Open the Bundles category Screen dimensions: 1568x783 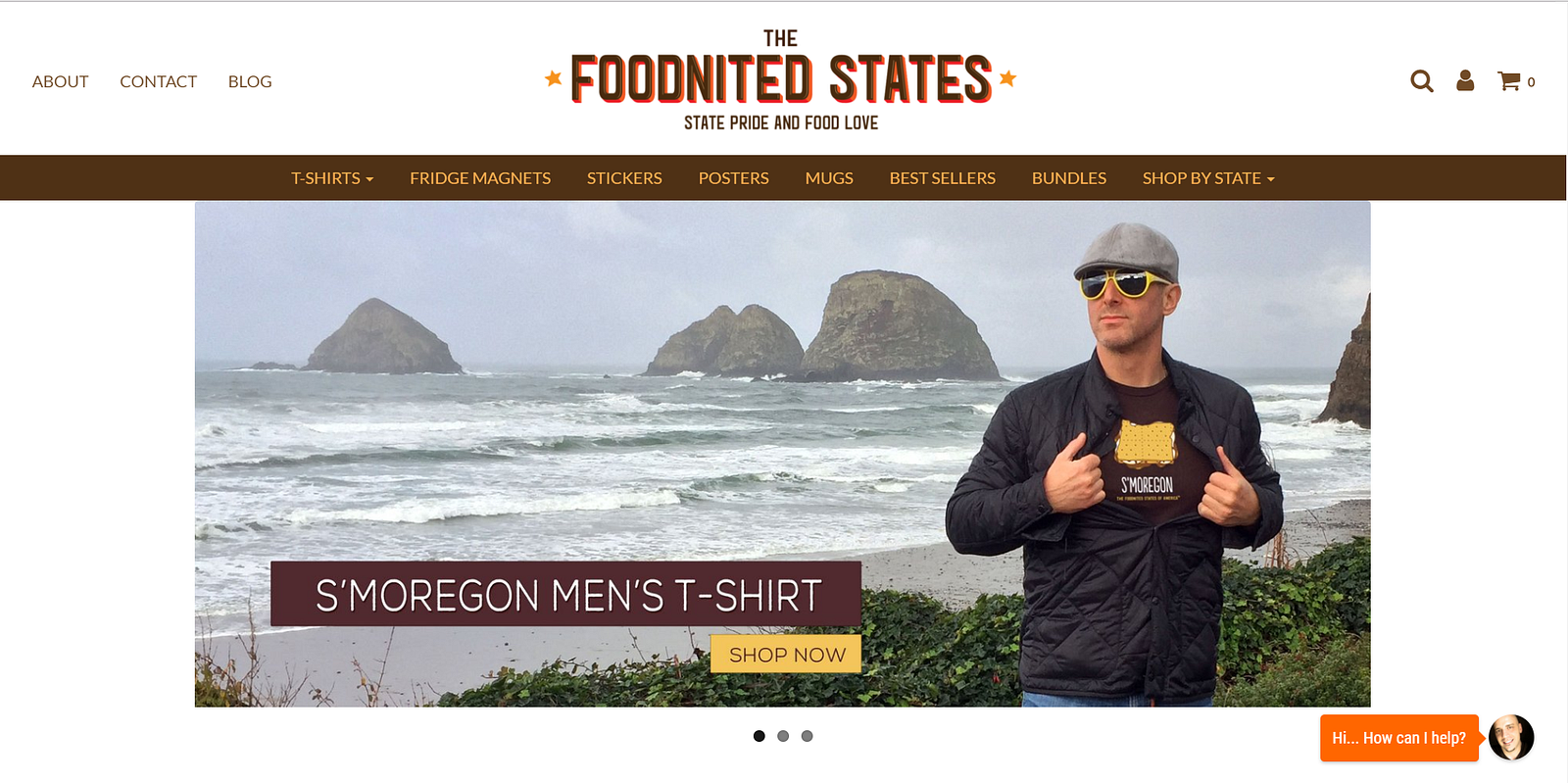1068,178
